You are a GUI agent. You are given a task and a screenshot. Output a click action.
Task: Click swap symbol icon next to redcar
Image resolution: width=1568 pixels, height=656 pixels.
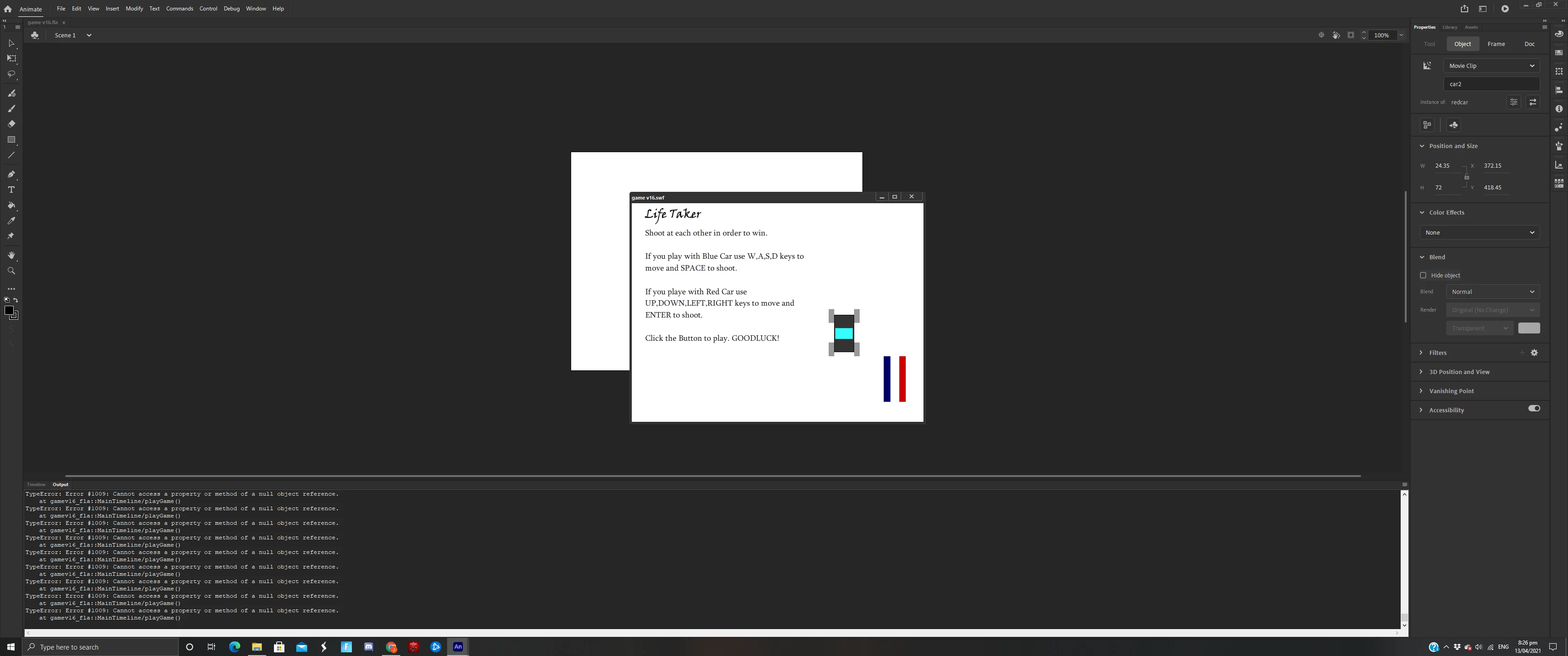(x=1533, y=102)
